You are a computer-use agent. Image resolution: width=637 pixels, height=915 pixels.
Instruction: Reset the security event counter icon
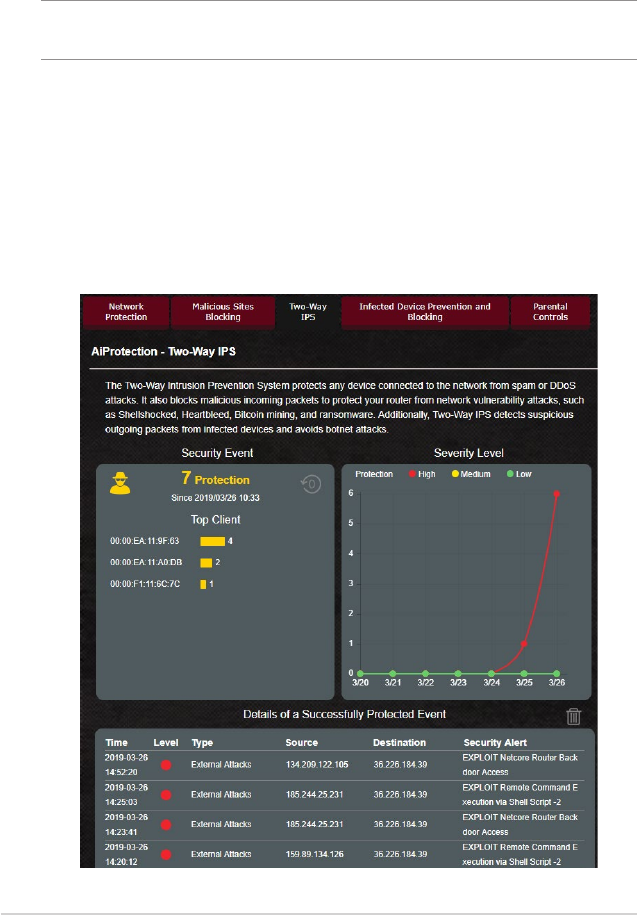tap(311, 484)
